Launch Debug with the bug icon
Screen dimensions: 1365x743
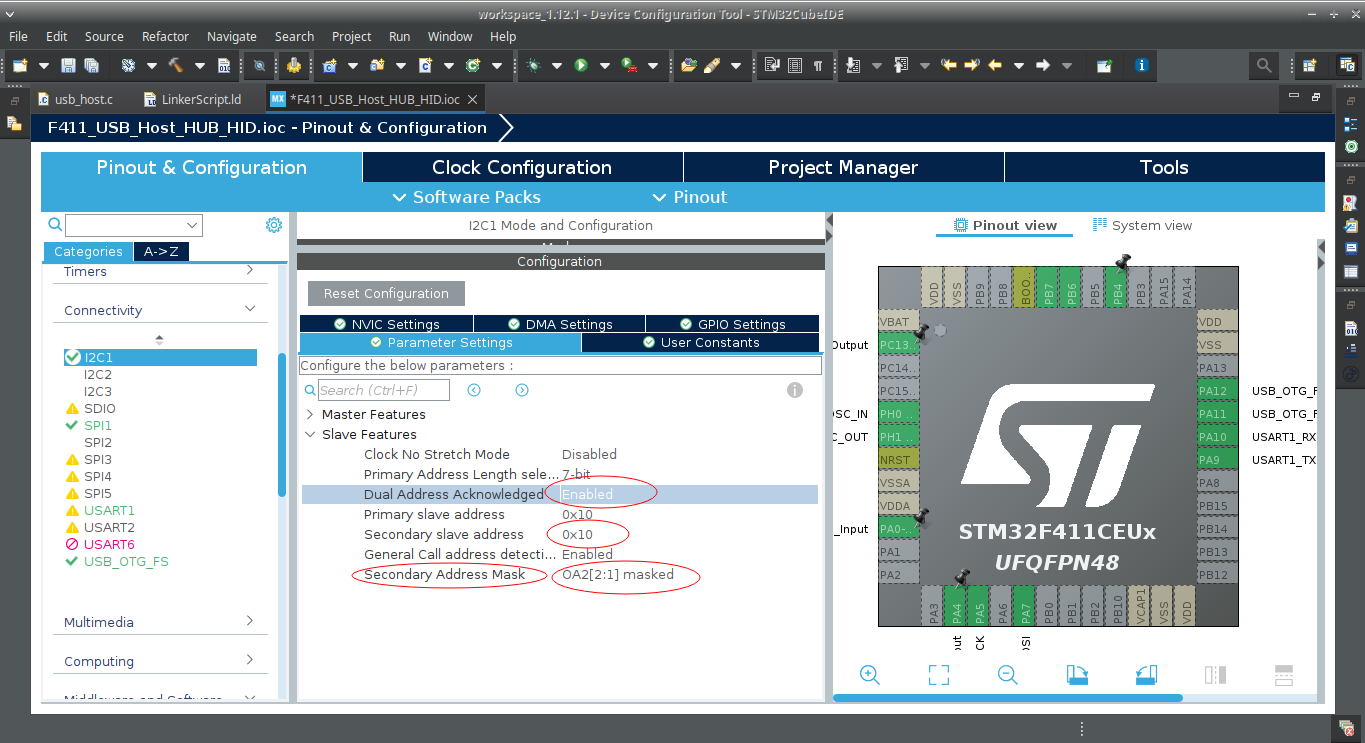pyautogui.click(x=533, y=65)
